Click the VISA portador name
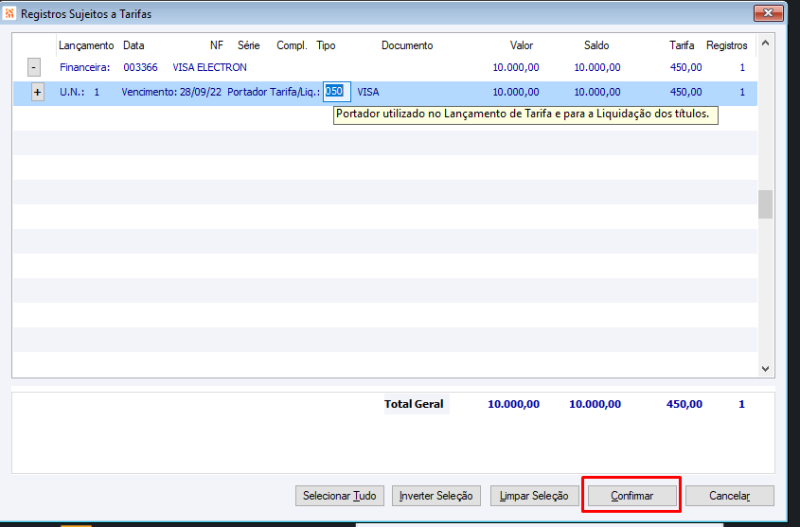The width and height of the screenshot is (800, 527). pyautogui.click(x=368, y=92)
